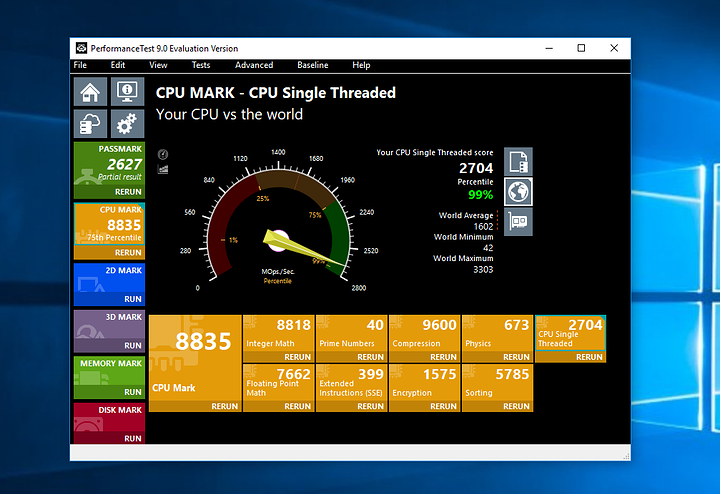Select the Prime Numbers result tile
This screenshot has width=720, height=494.
[350, 333]
